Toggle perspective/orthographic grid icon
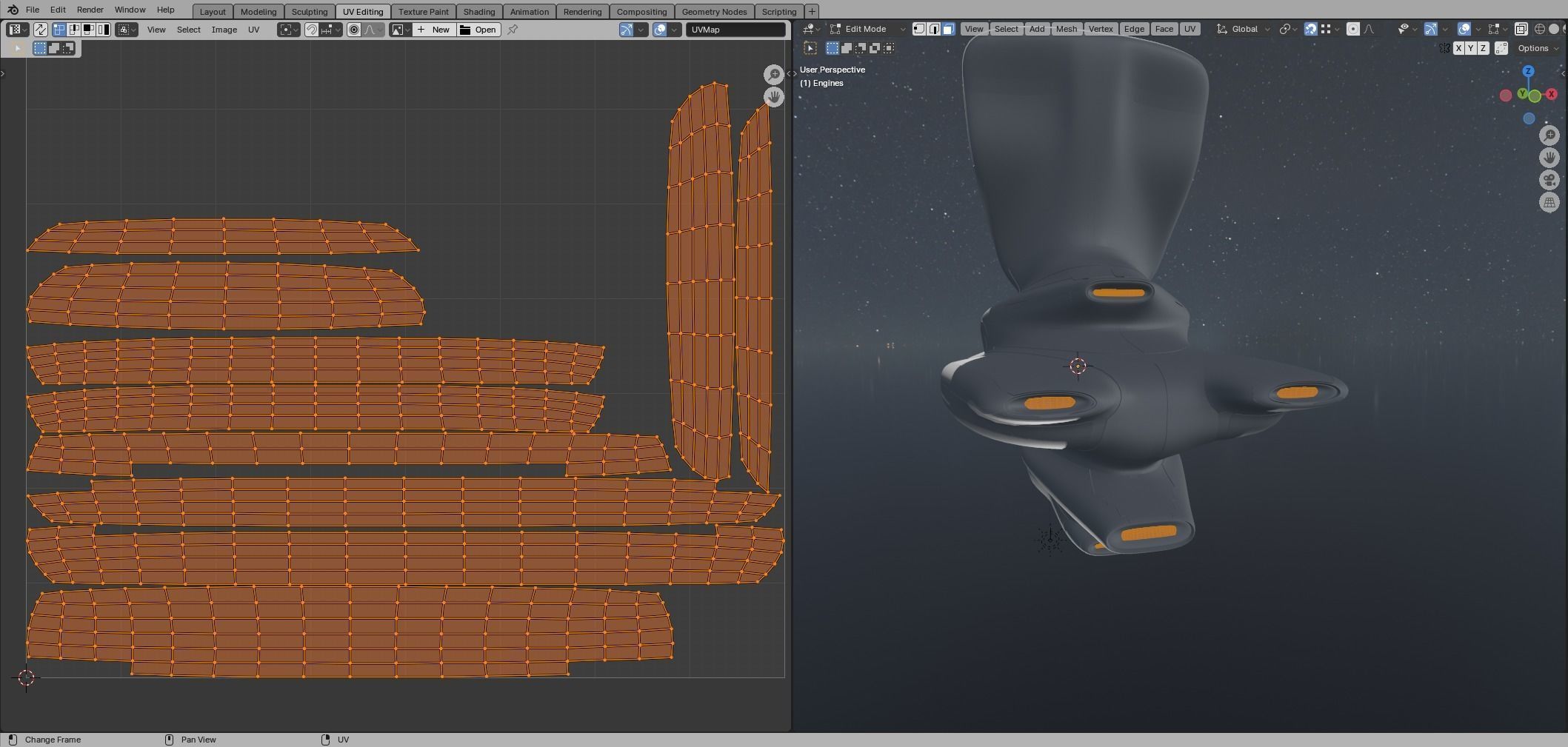1568x747 pixels. (x=1549, y=202)
